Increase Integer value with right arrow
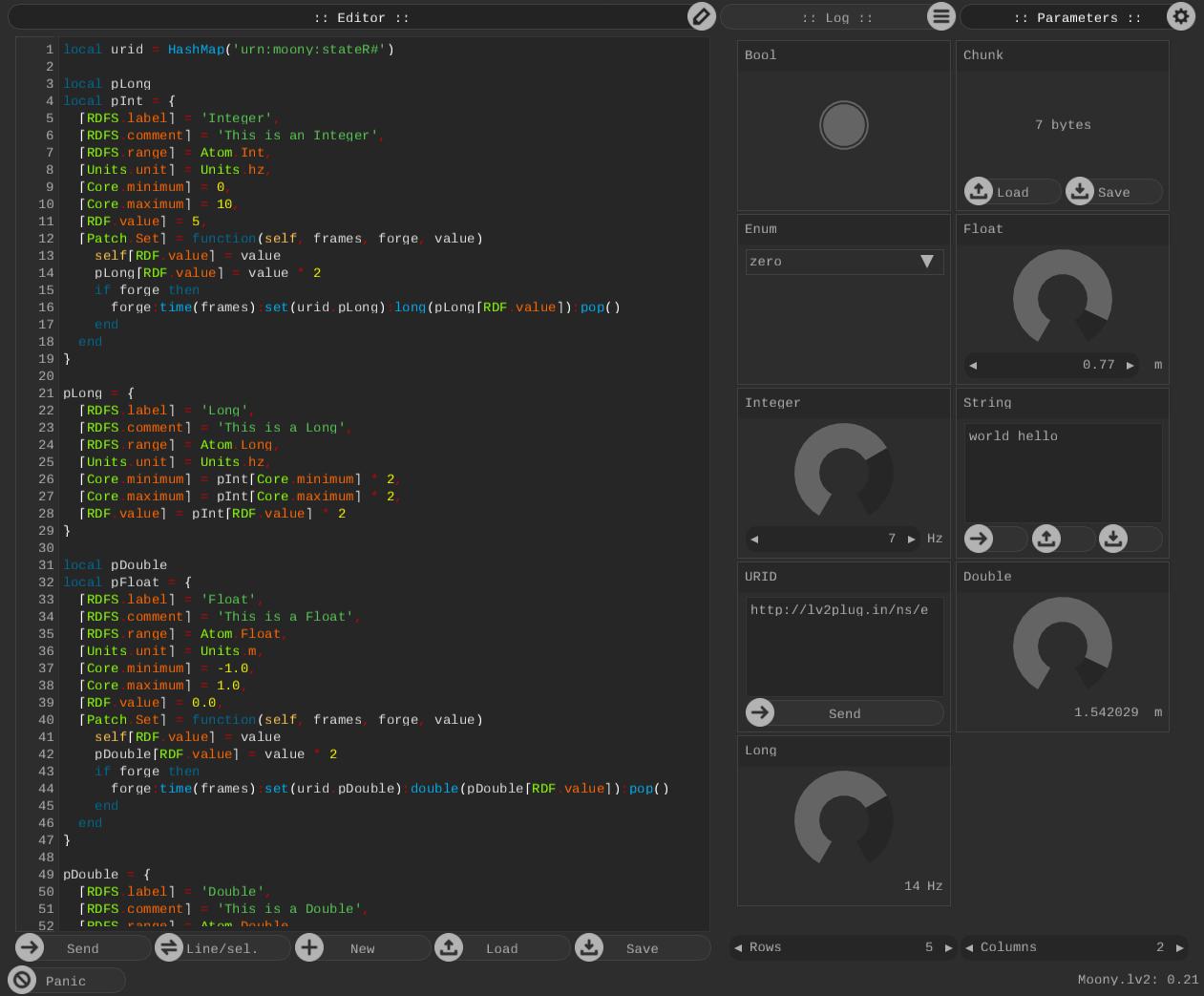The height and width of the screenshot is (996, 1204). [911, 539]
